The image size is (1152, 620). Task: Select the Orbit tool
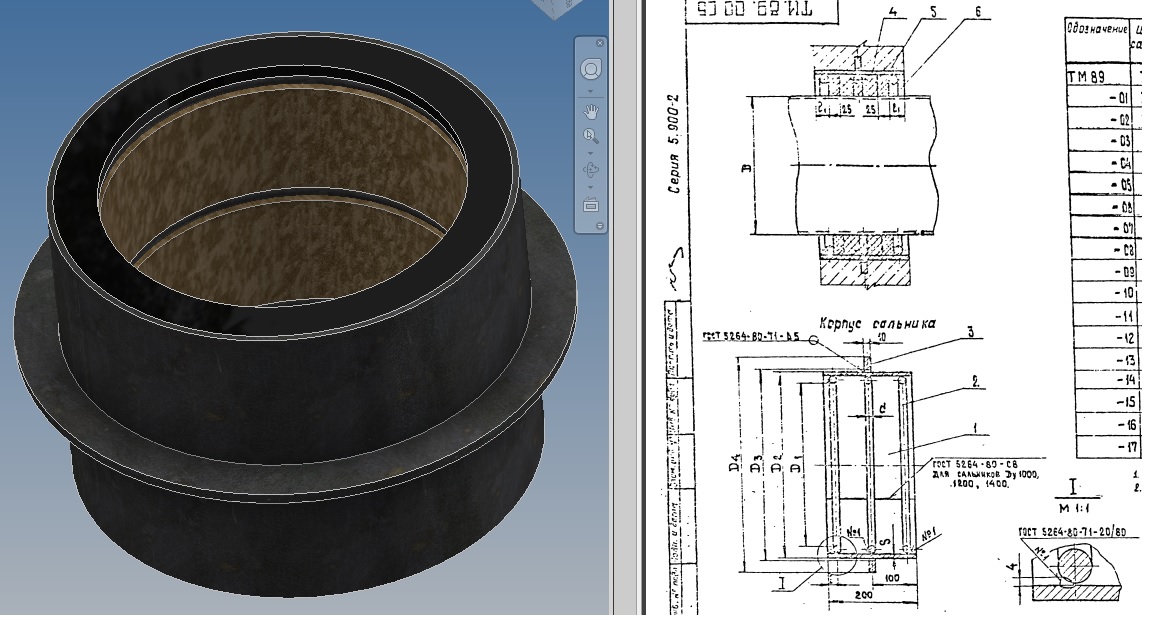[x=591, y=170]
